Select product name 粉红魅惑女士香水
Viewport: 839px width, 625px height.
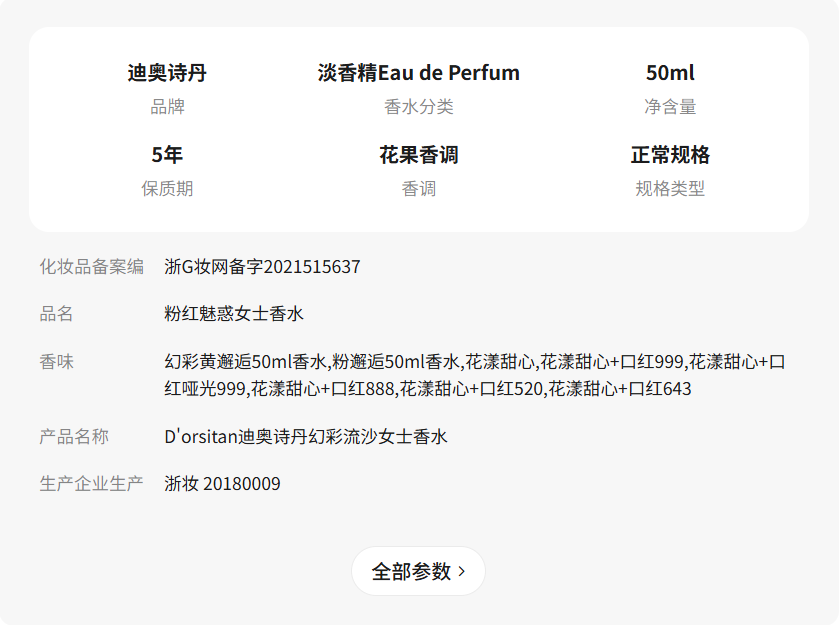pyautogui.click(x=234, y=314)
